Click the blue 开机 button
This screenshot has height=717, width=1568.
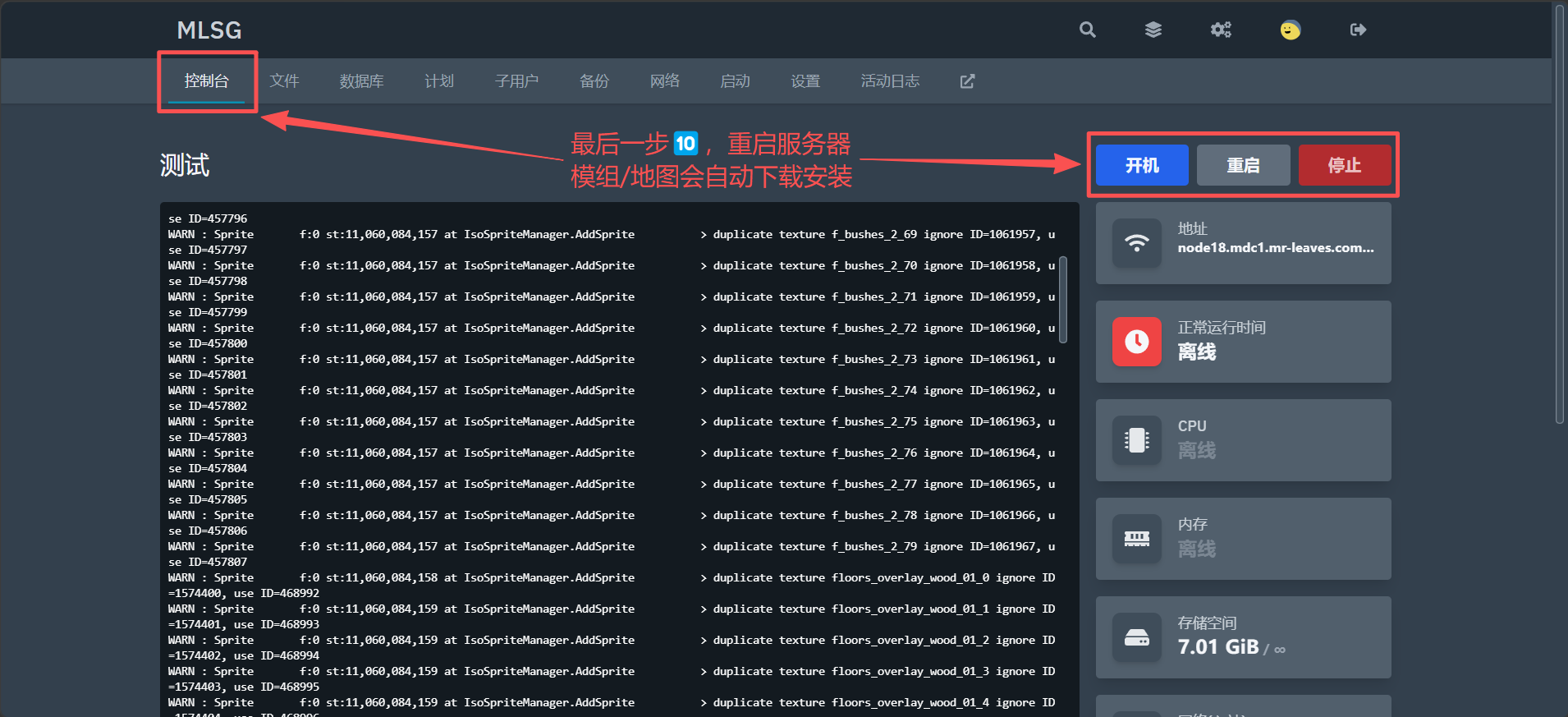(1142, 165)
